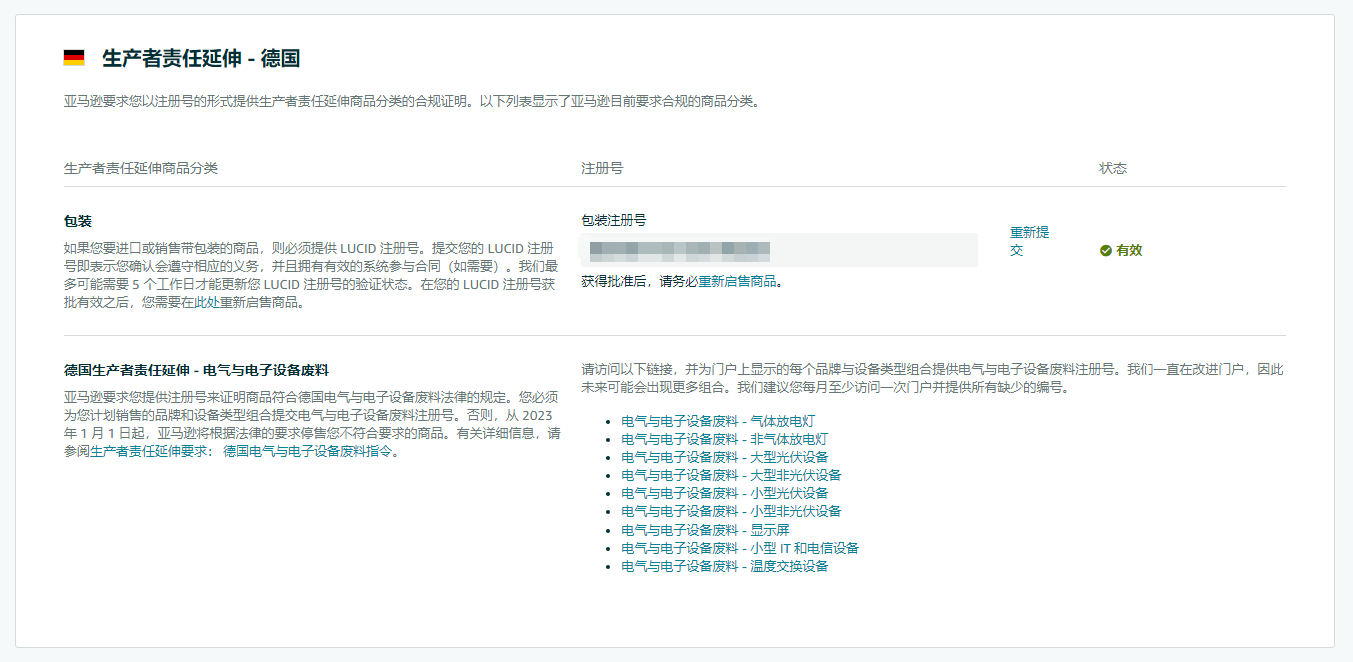
Task: Click the 状态 column header
Action: (1113, 168)
